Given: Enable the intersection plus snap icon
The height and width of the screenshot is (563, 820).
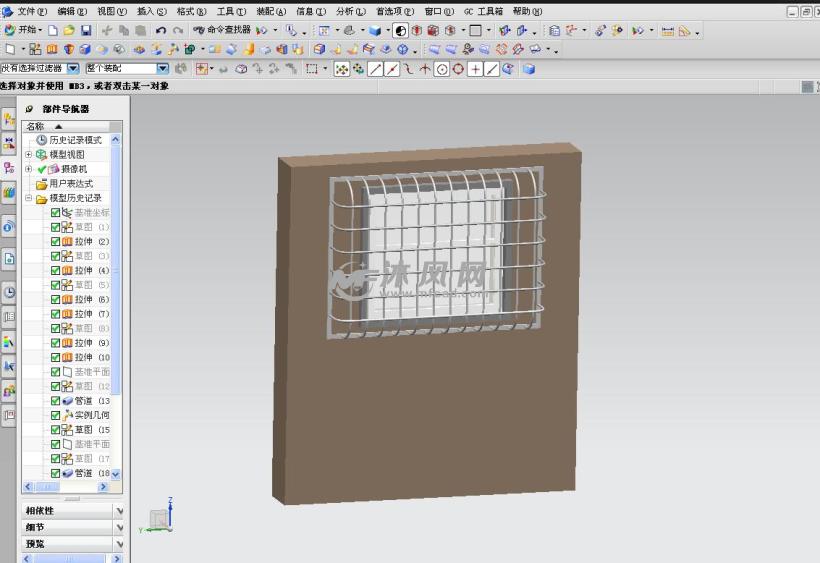Looking at the screenshot, I should coord(475,69).
